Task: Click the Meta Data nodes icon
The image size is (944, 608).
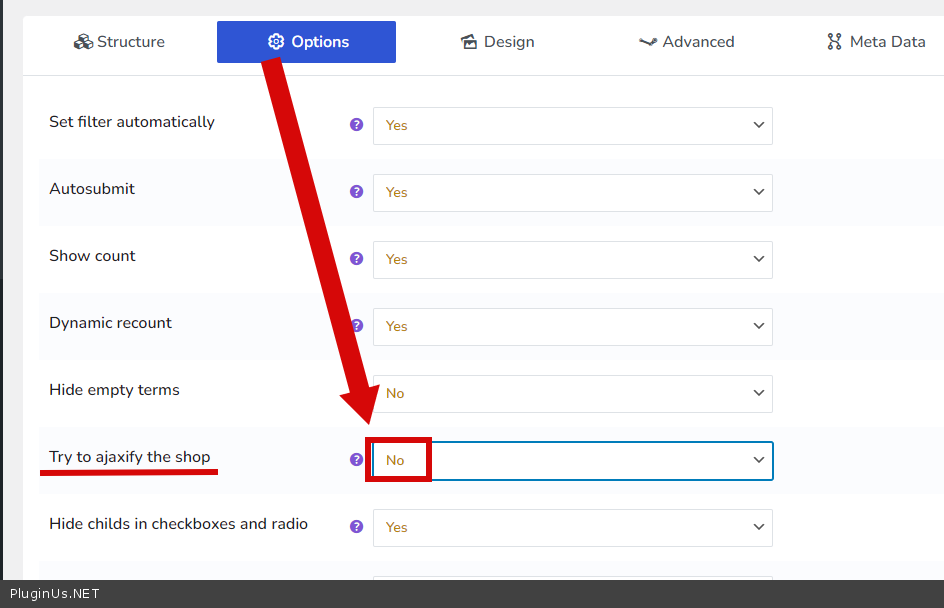Action: [x=834, y=42]
